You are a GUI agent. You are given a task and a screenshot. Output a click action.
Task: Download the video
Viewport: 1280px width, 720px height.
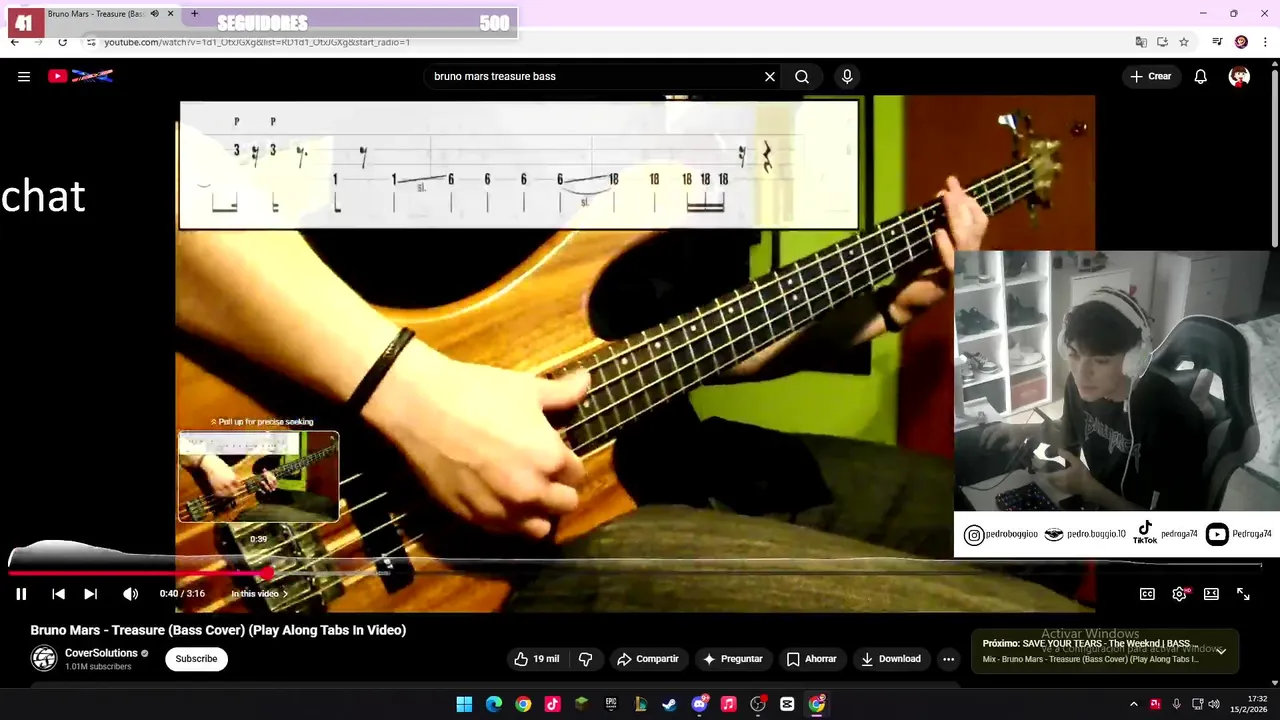point(891,659)
